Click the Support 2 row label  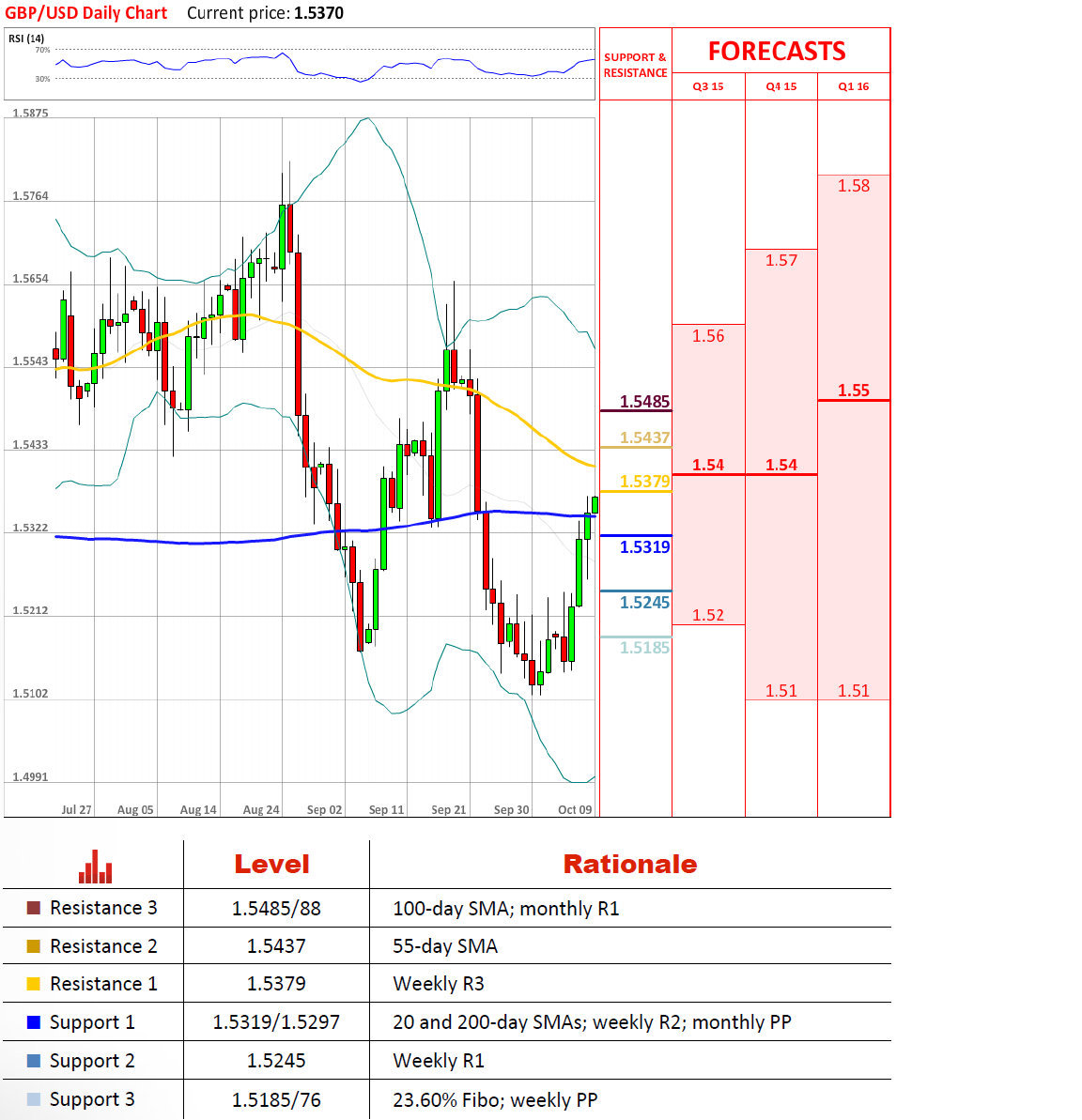coord(92,1062)
